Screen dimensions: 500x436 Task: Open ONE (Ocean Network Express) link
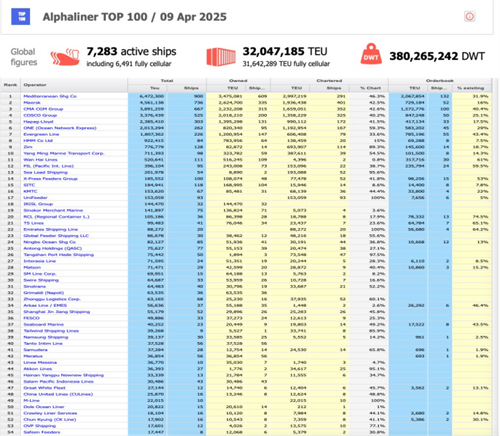60,128
